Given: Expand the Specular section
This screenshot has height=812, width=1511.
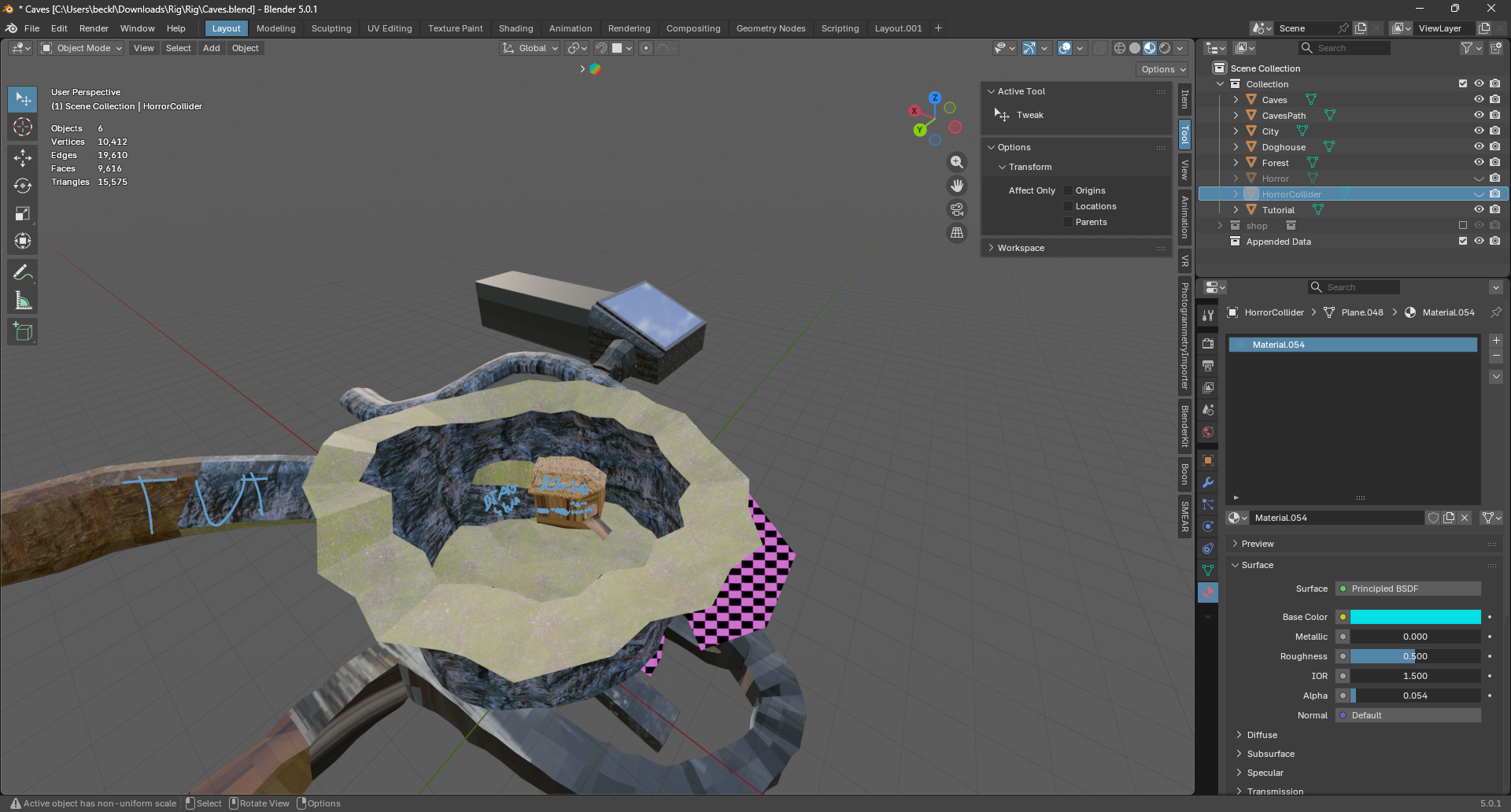Looking at the screenshot, I should tap(1265, 773).
